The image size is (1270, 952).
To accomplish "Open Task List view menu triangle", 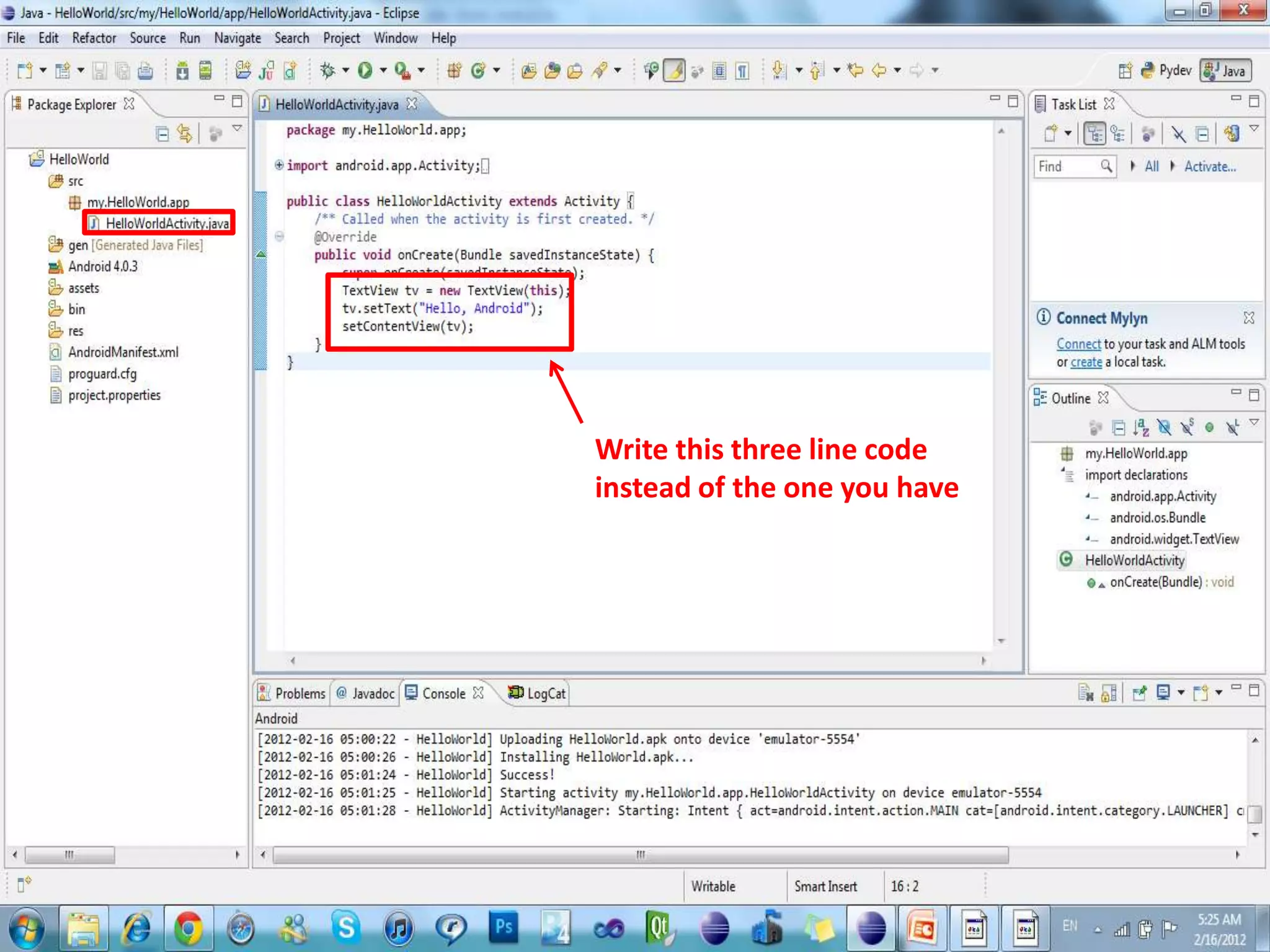I will tap(1254, 128).
